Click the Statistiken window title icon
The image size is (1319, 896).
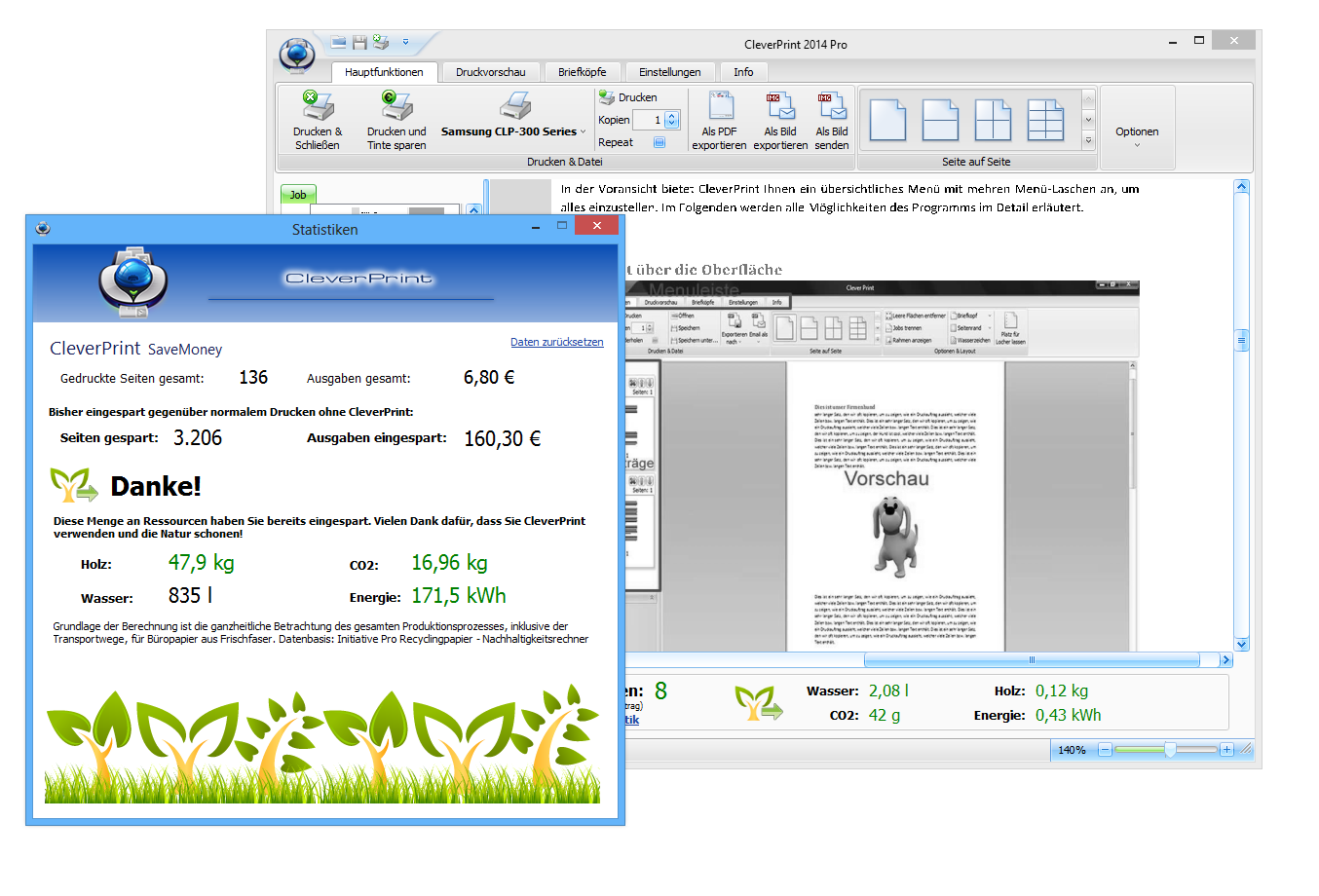(42, 229)
